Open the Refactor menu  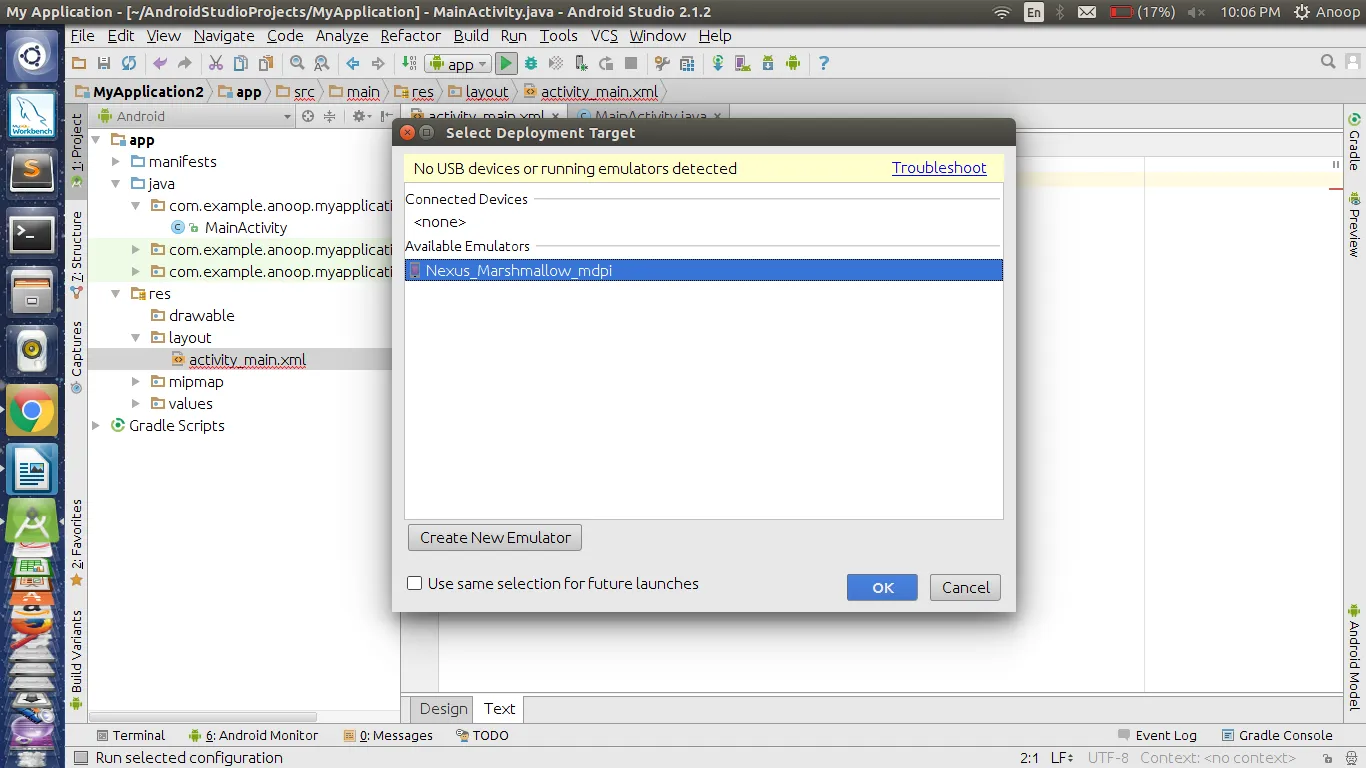point(410,36)
